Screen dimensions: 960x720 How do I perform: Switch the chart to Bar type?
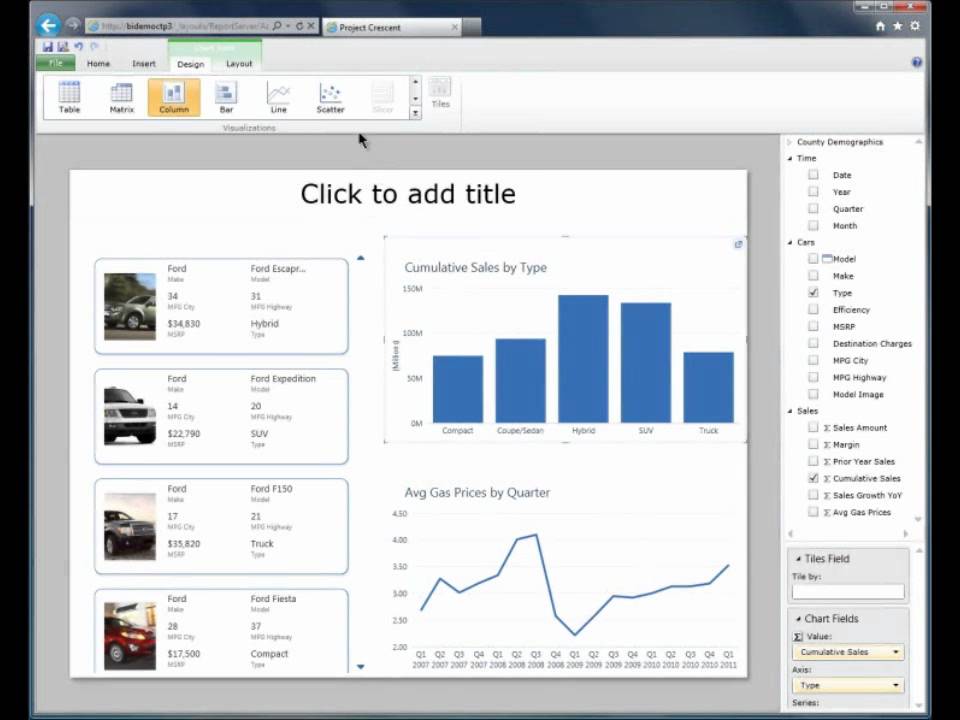pyautogui.click(x=226, y=97)
